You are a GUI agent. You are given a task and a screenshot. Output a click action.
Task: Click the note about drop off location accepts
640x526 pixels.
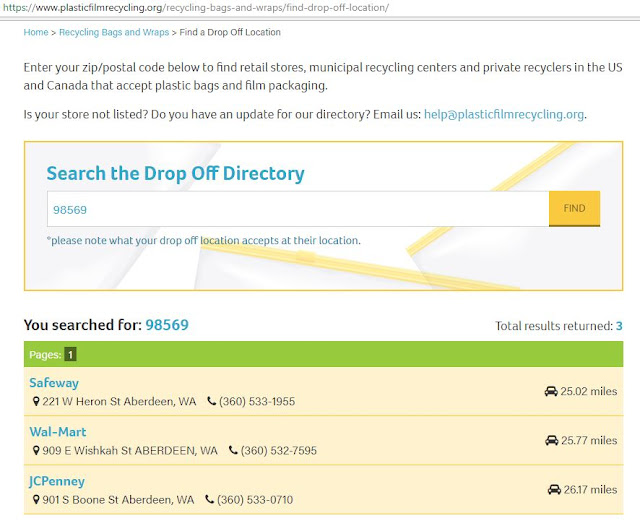[x=204, y=240]
